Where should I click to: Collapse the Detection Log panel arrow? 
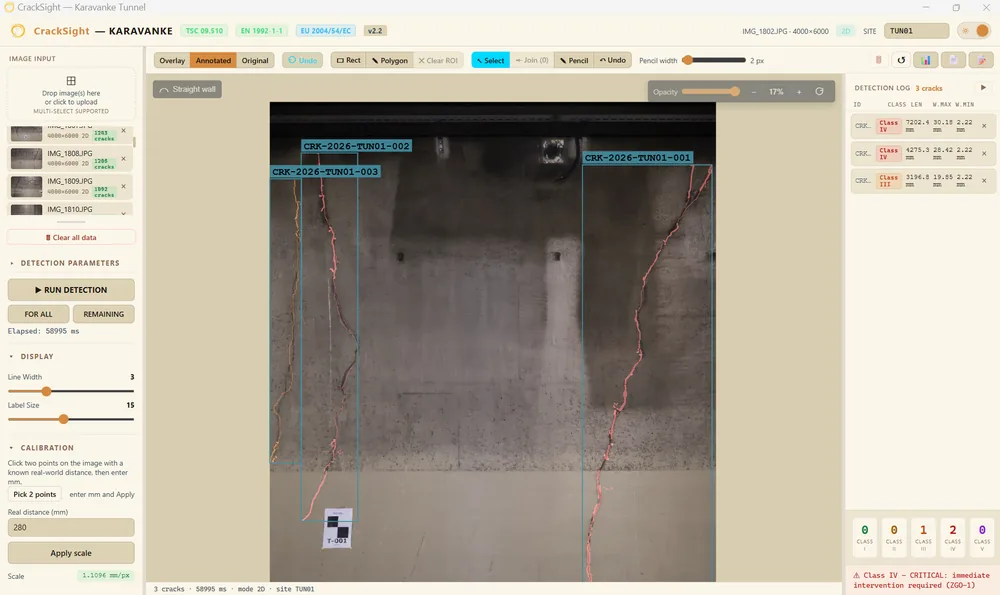point(983,87)
